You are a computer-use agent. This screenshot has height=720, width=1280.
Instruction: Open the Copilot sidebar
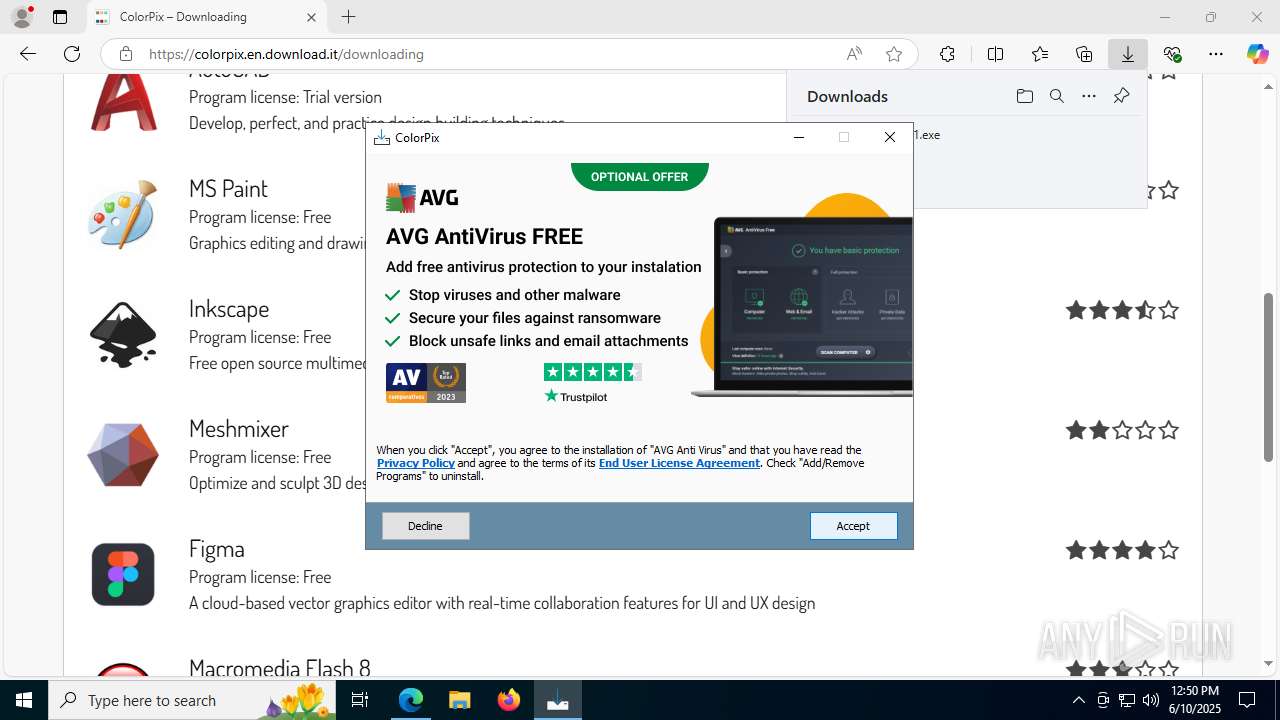pyautogui.click(x=1257, y=54)
